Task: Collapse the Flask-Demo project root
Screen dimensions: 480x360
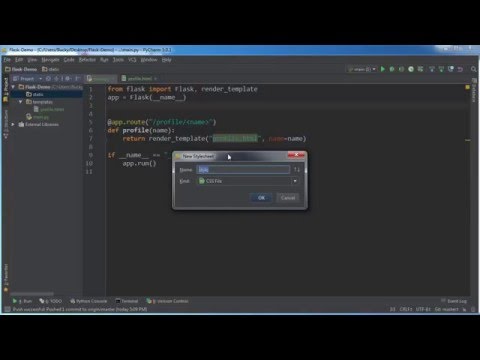Action: click(x=13, y=87)
